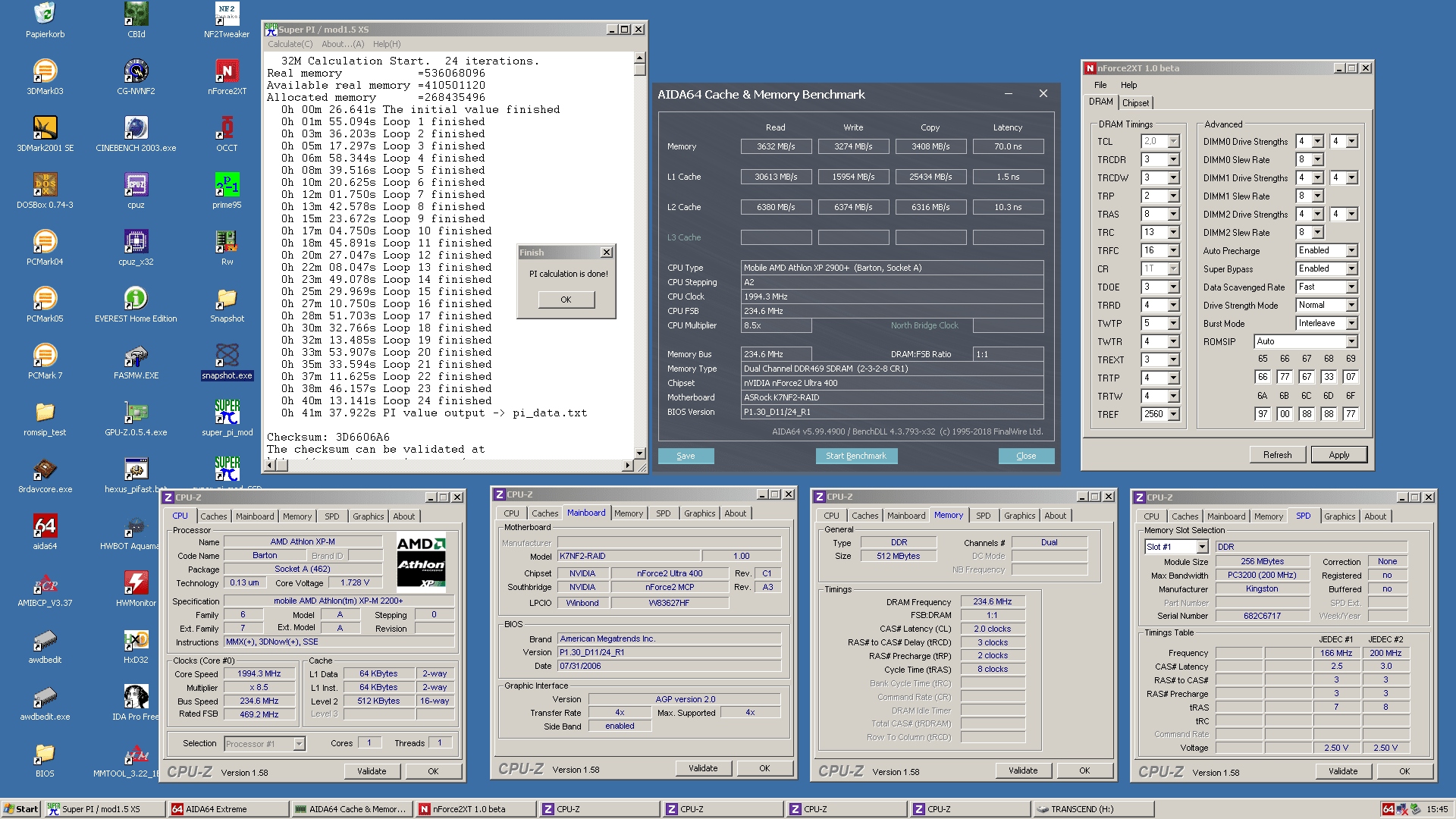The image size is (1456, 819).
Task: Open the PCMark05 desktop shortcut
Action: (x=45, y=304)
